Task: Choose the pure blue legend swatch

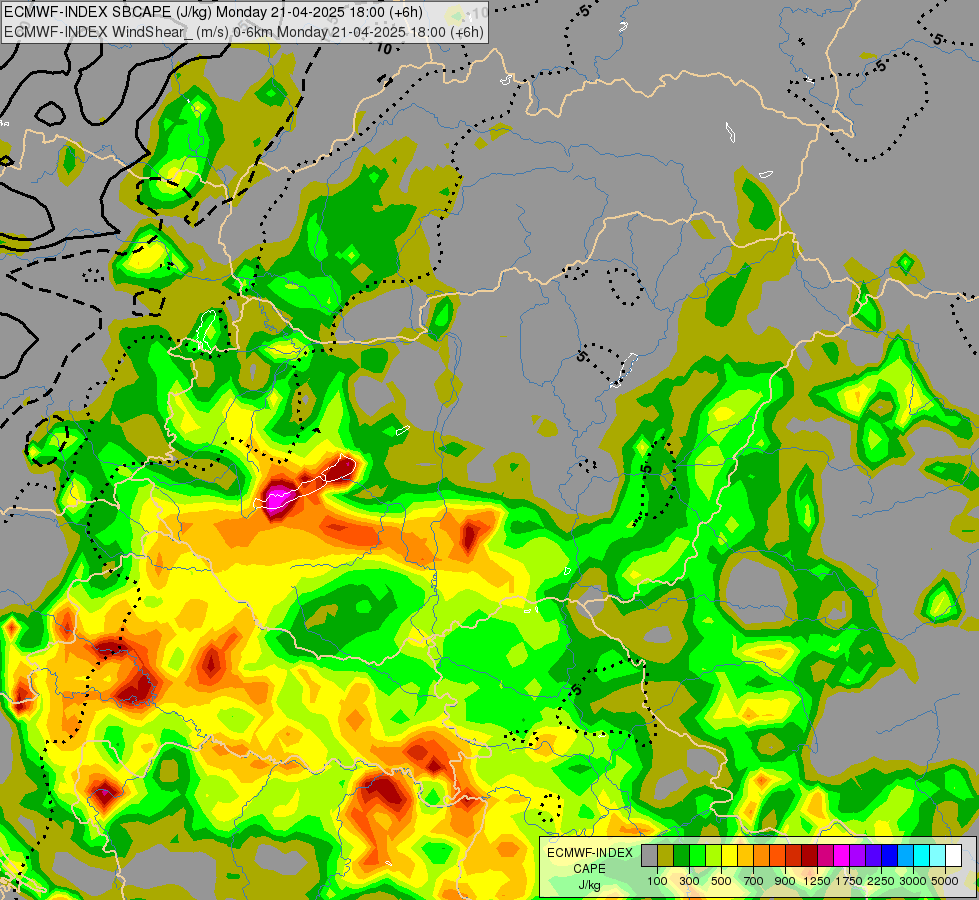Action: click(889, 856)
